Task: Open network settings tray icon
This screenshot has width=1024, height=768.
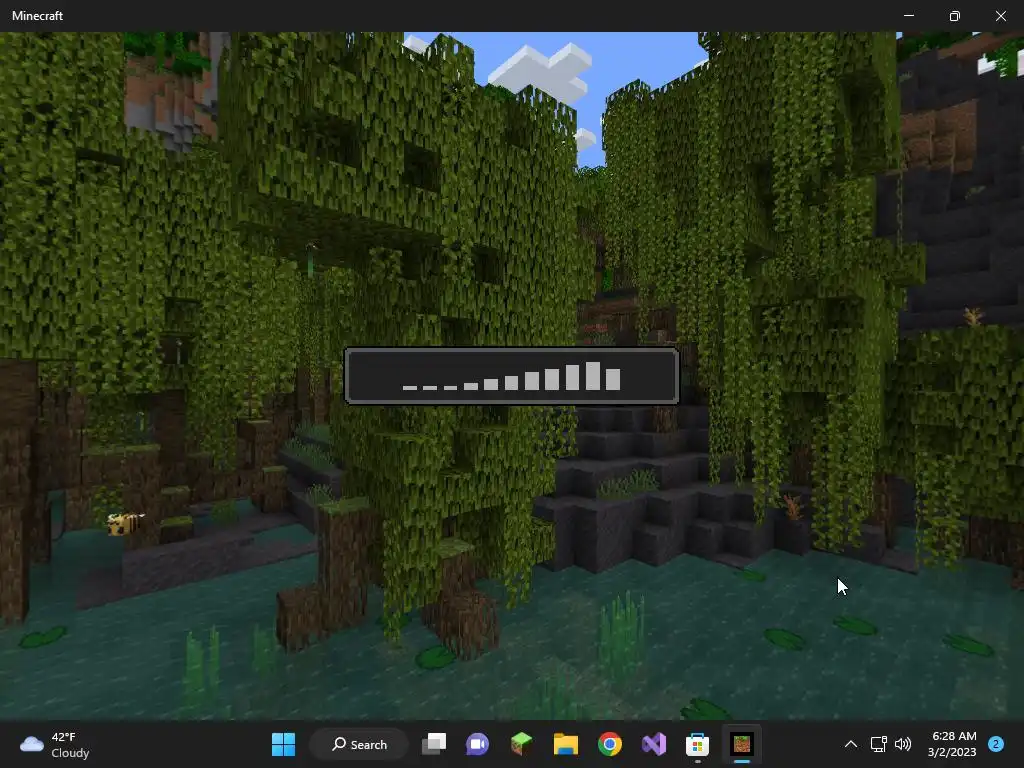Action: pyautogui.click(x=878, y=744)
